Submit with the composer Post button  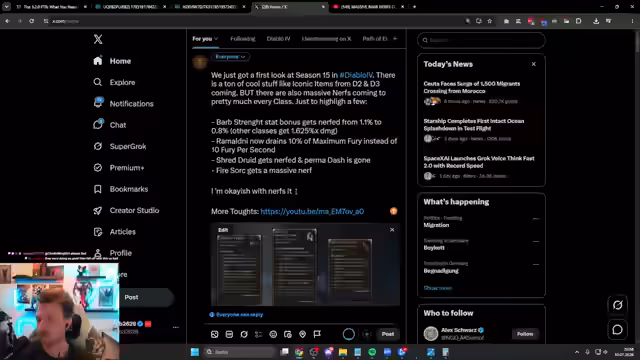[x=388, y=334]
